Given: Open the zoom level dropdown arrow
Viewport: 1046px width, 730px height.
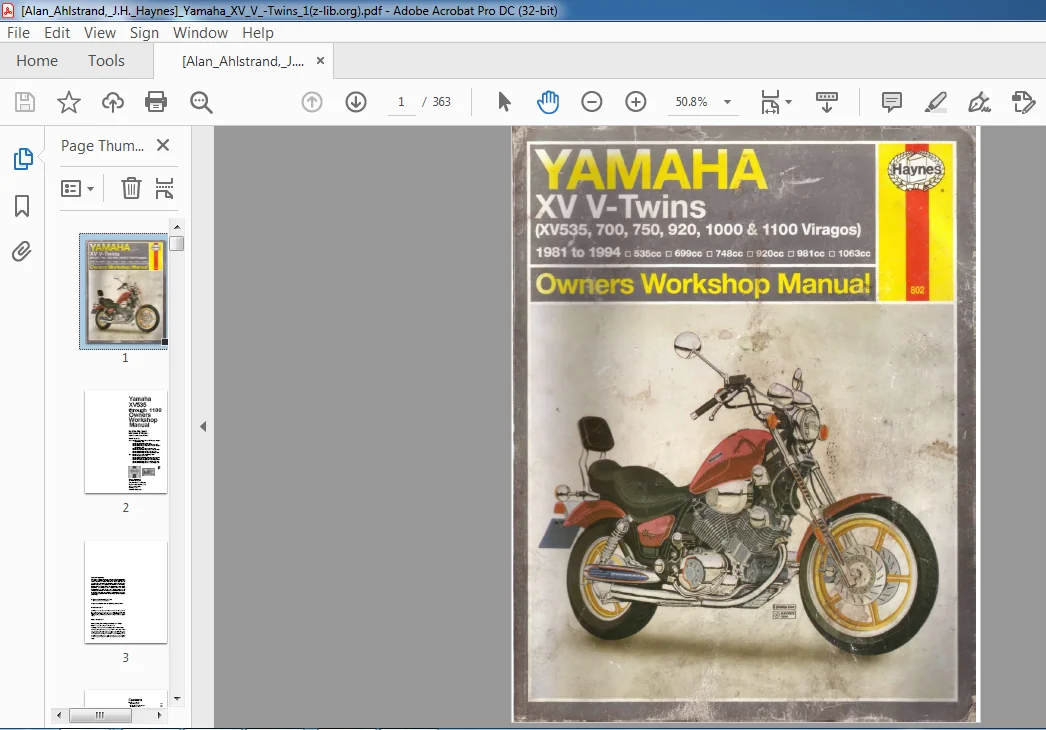Looking at the screenshot, I should coord(728,102).
